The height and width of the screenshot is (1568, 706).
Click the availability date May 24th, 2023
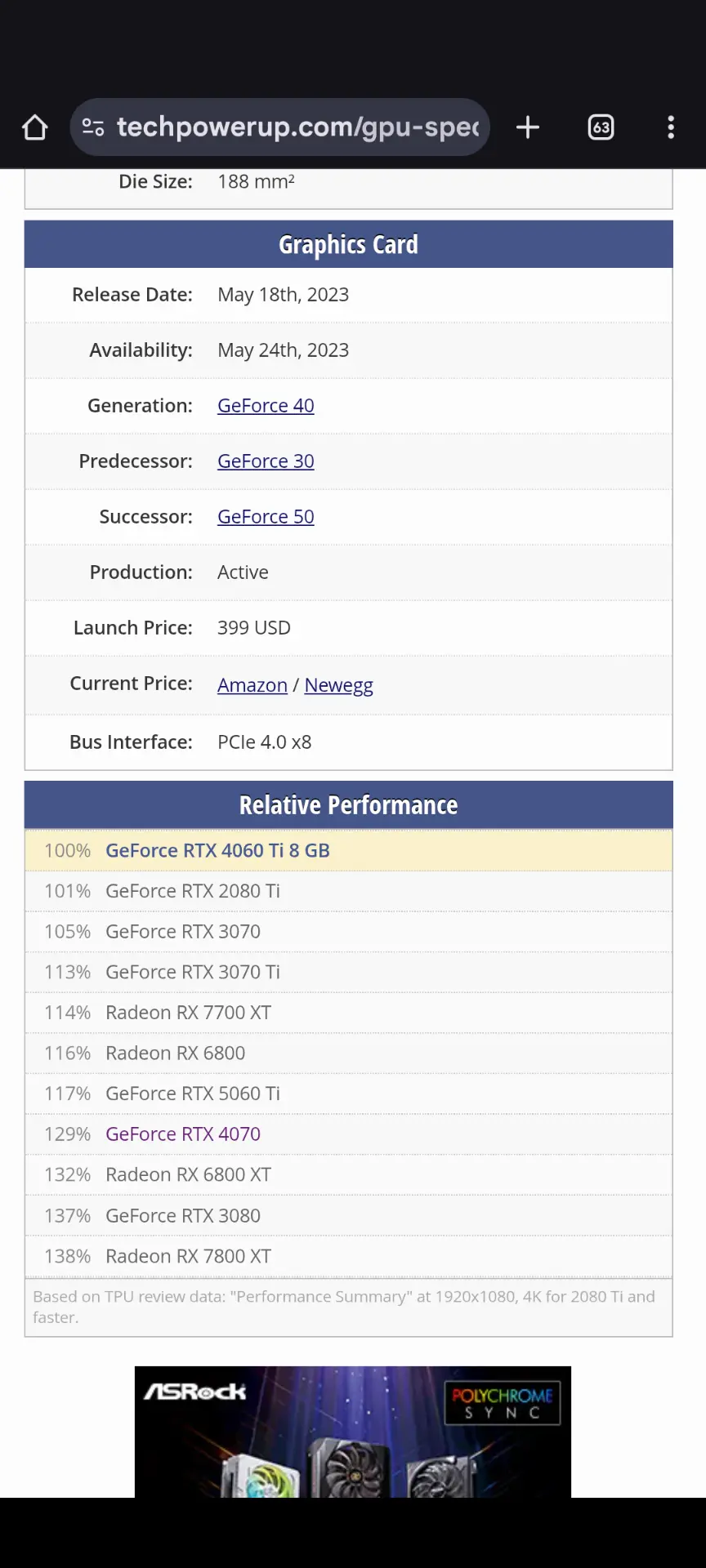coord(283,350)
